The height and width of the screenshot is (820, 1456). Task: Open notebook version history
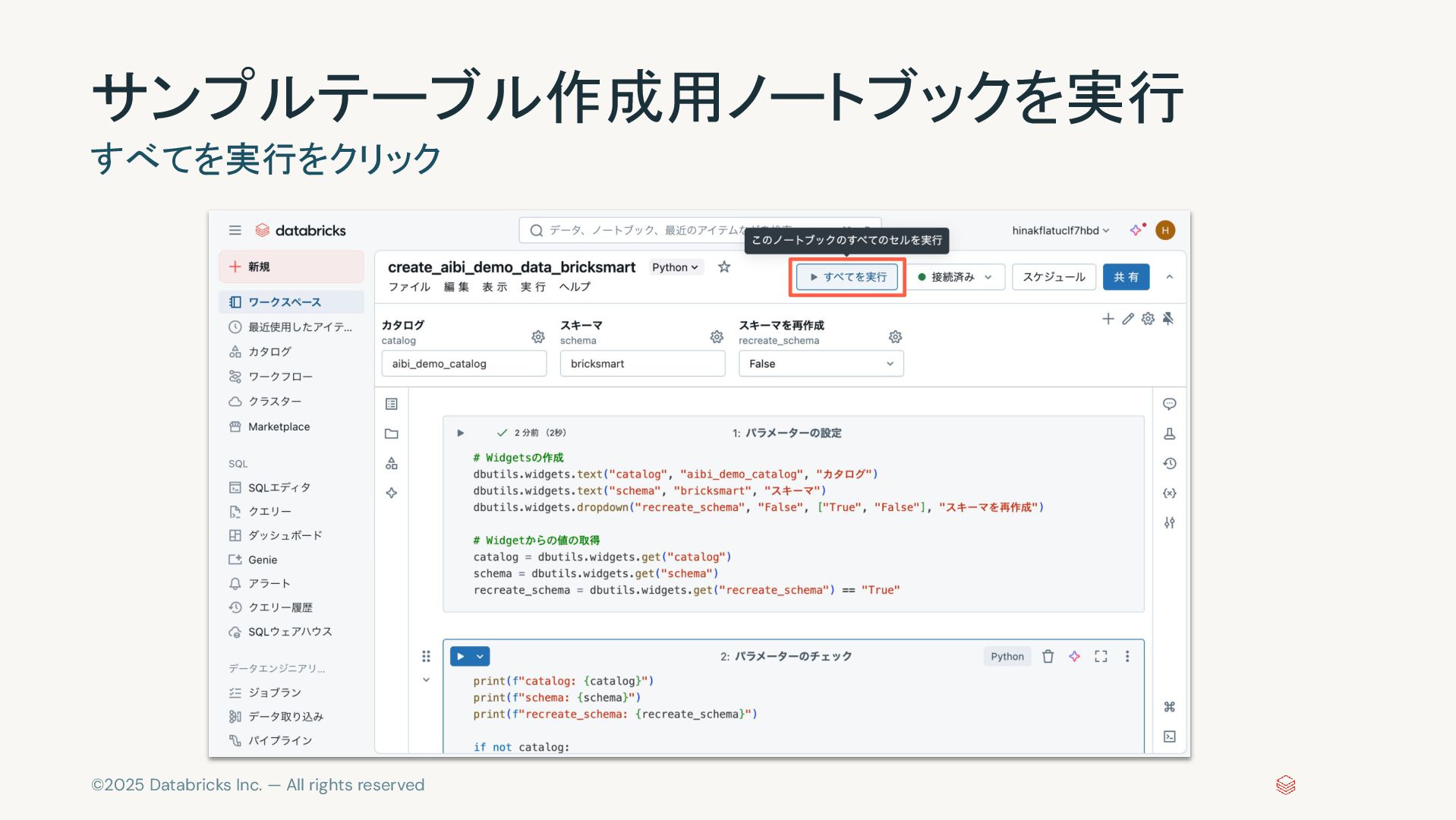coord(1170,463)
